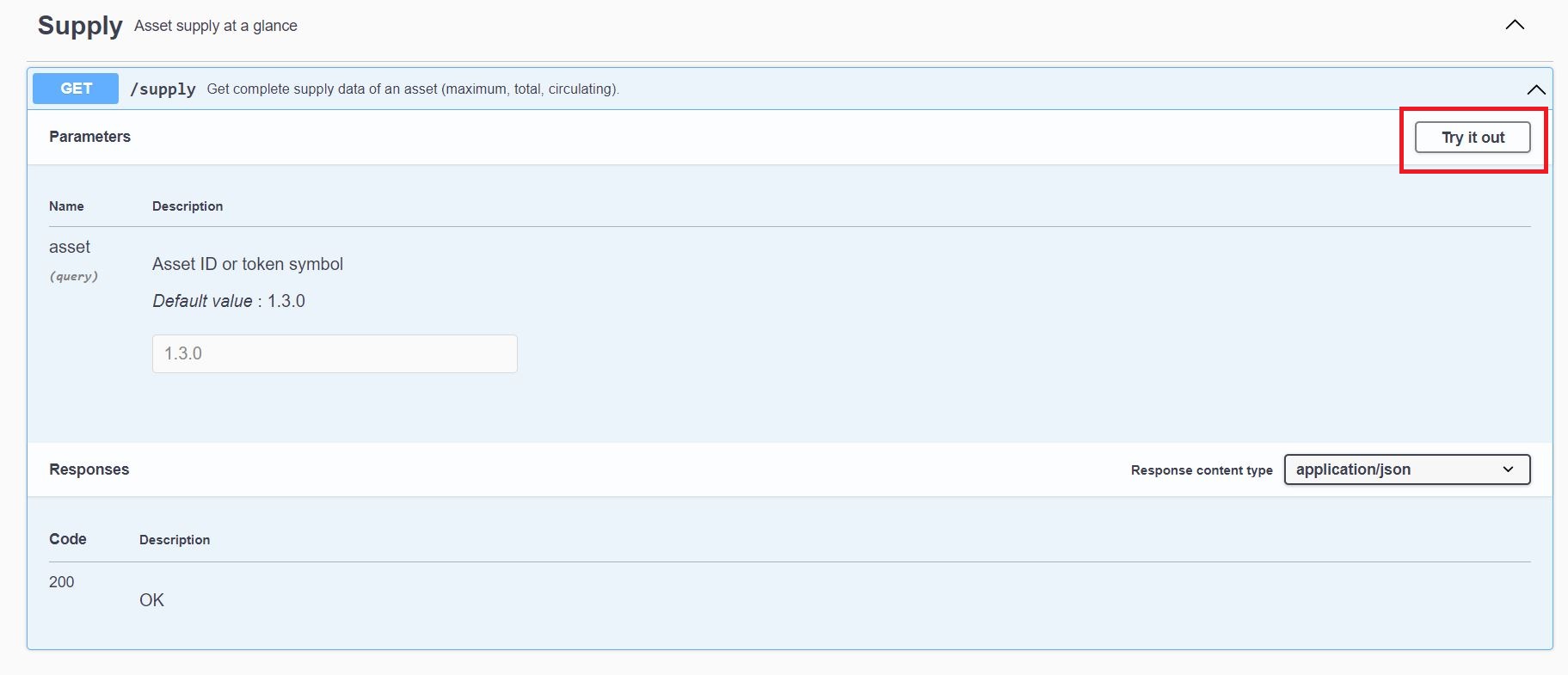Click the 'Asset ID or token symbol' text

(248, 264)
